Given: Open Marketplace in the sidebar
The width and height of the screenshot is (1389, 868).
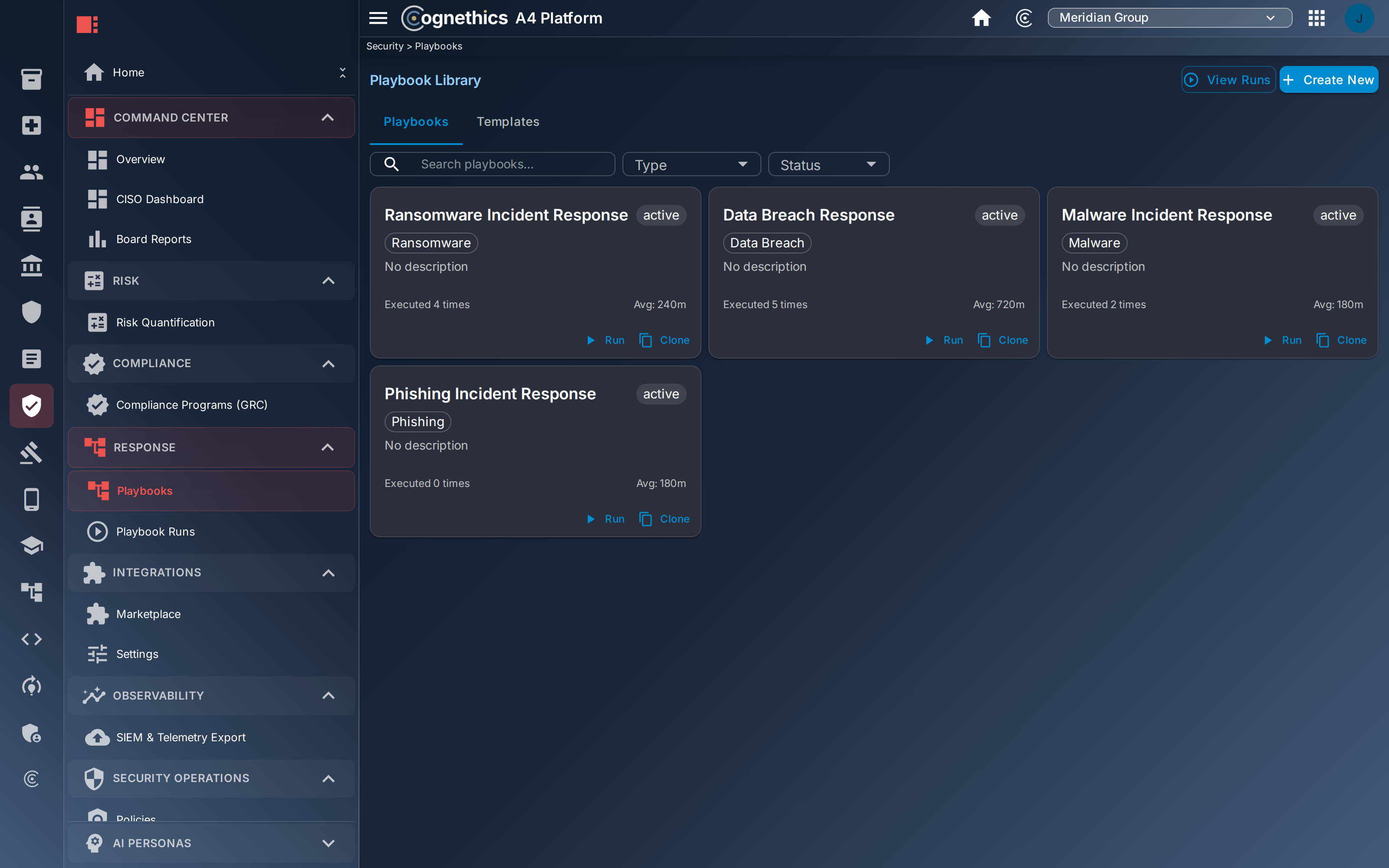Looking at the screenshot, I should pyautogui.click(x=211, y=614).
